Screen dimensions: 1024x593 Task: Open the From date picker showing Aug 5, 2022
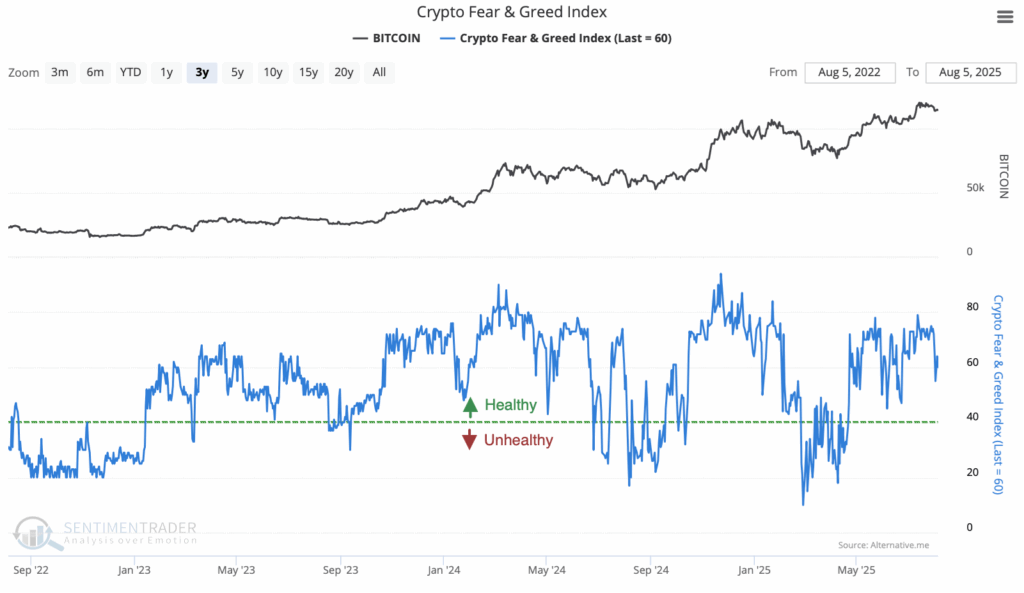850,72
